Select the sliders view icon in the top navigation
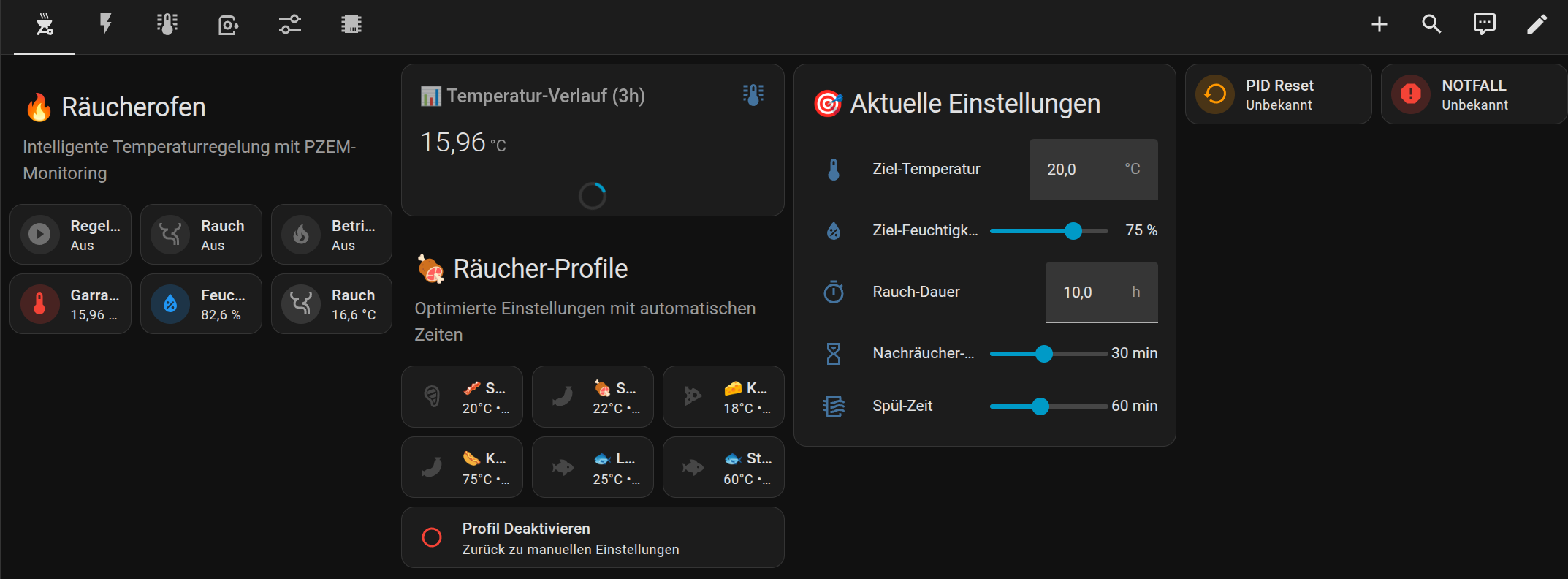 [x=289, y=24]
